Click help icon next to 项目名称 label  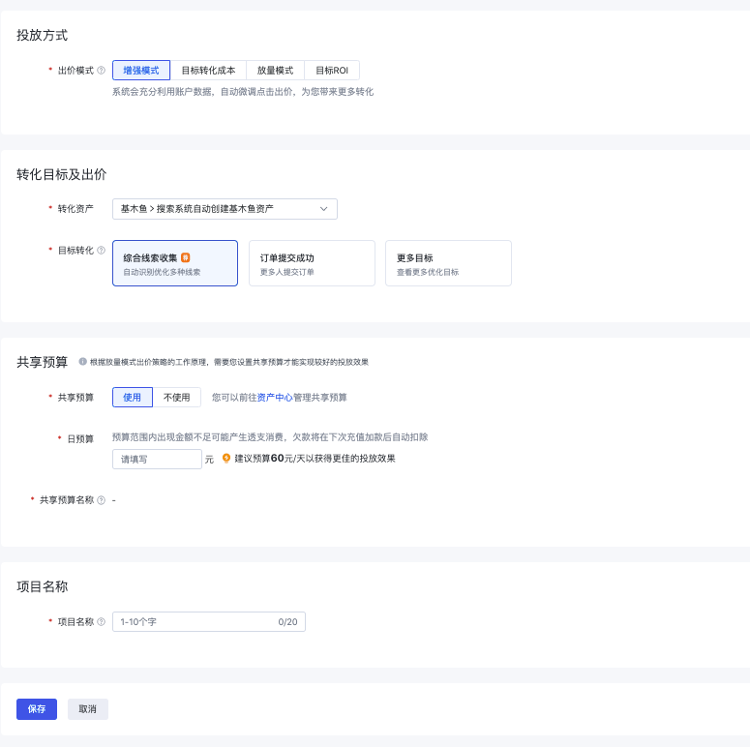[x=101, y=622]
